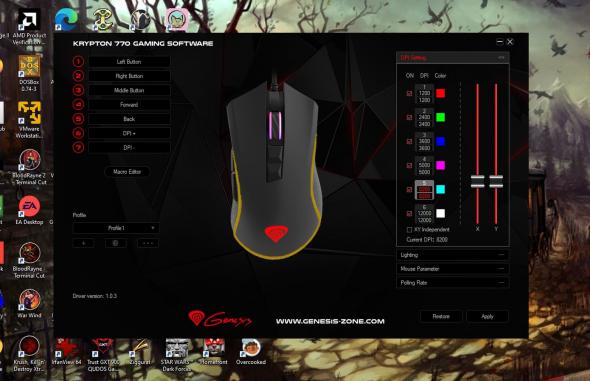Toggle the ON checkbox for DPI level 6

pyautogui.click(x=409, y=214)
